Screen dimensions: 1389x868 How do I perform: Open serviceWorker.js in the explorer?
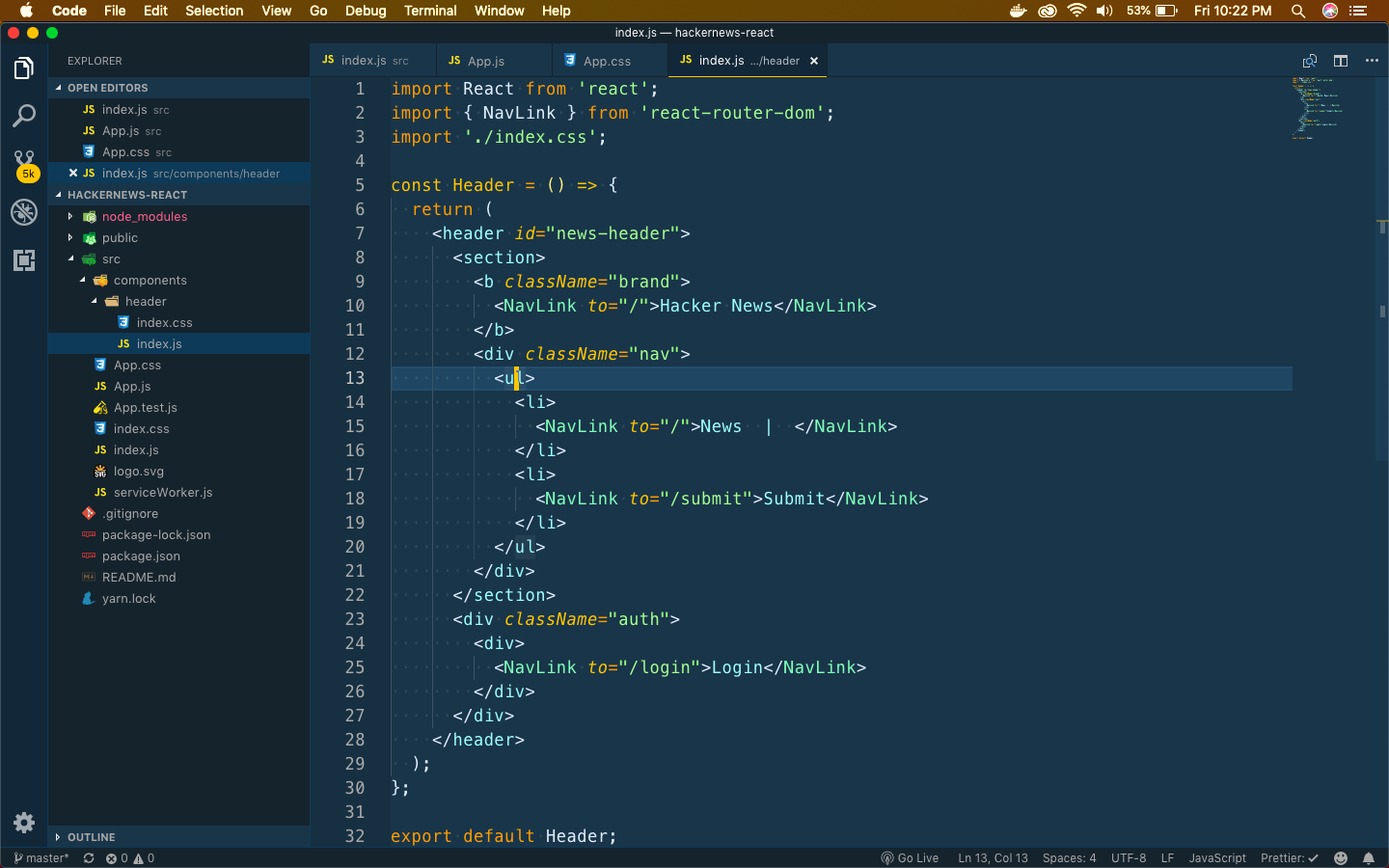coord(178,493)
